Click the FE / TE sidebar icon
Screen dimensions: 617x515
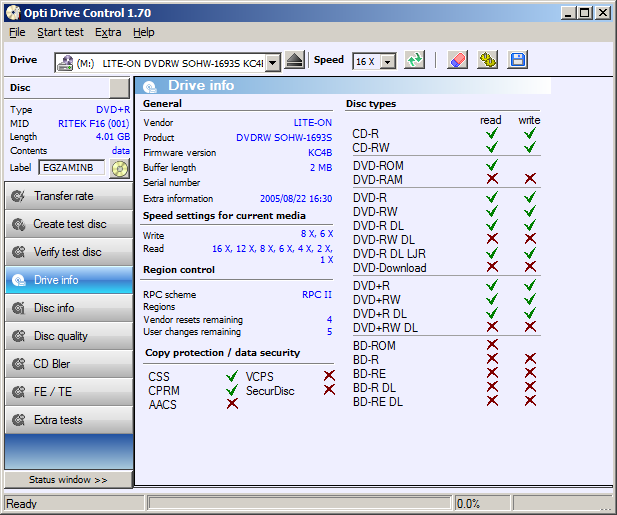click(x=18, y=392)
